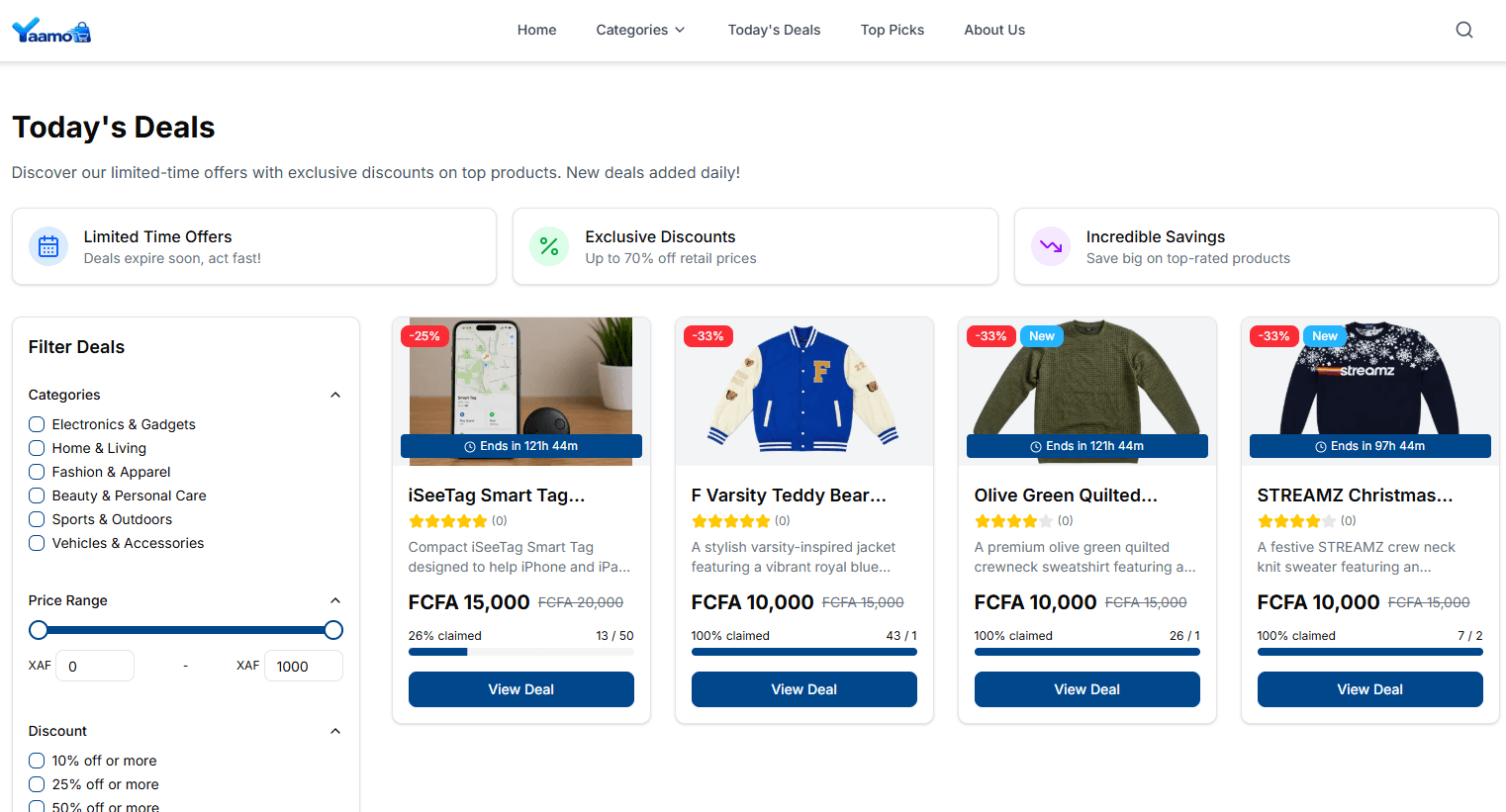View Deal for iSeeTag Smart Tag
Viewport: 1506px width, 812px height.
click(x=521, y=689)
